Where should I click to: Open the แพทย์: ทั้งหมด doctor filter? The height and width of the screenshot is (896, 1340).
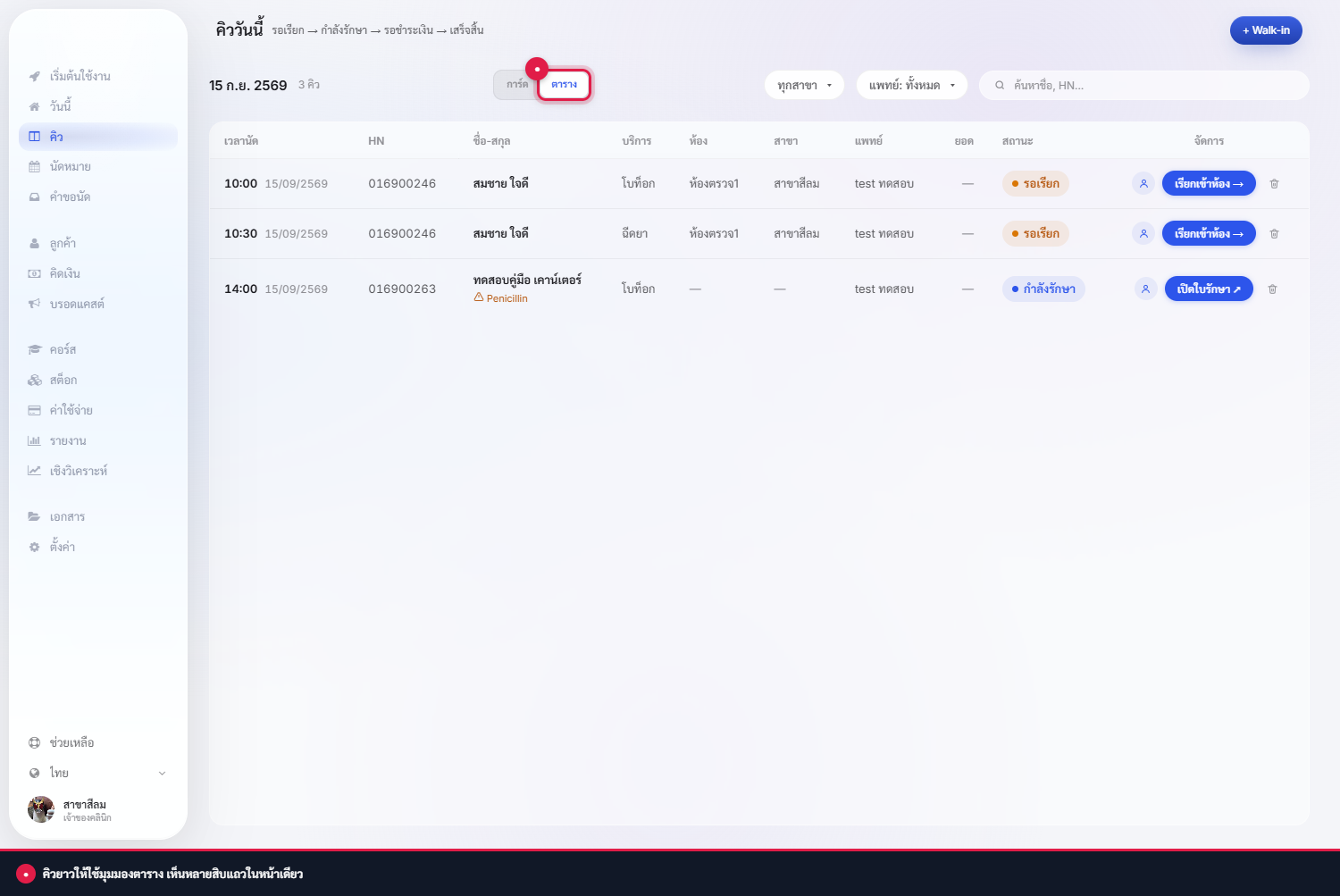[x=912, y=85]
